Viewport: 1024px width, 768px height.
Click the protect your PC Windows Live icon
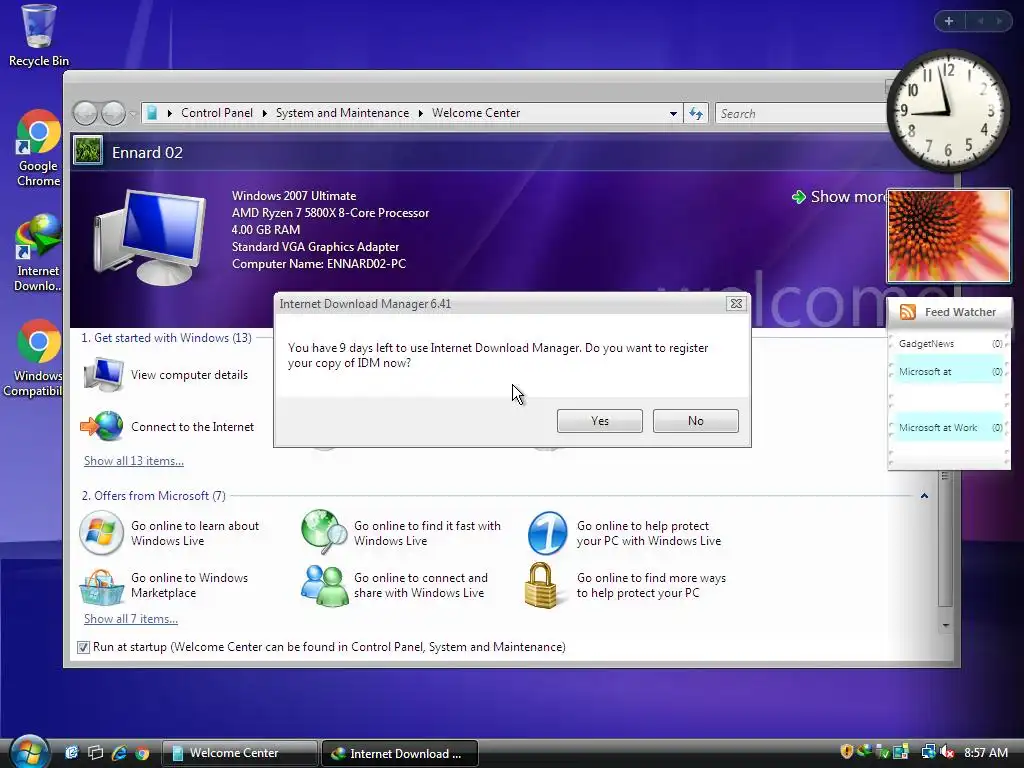[547, 533]
